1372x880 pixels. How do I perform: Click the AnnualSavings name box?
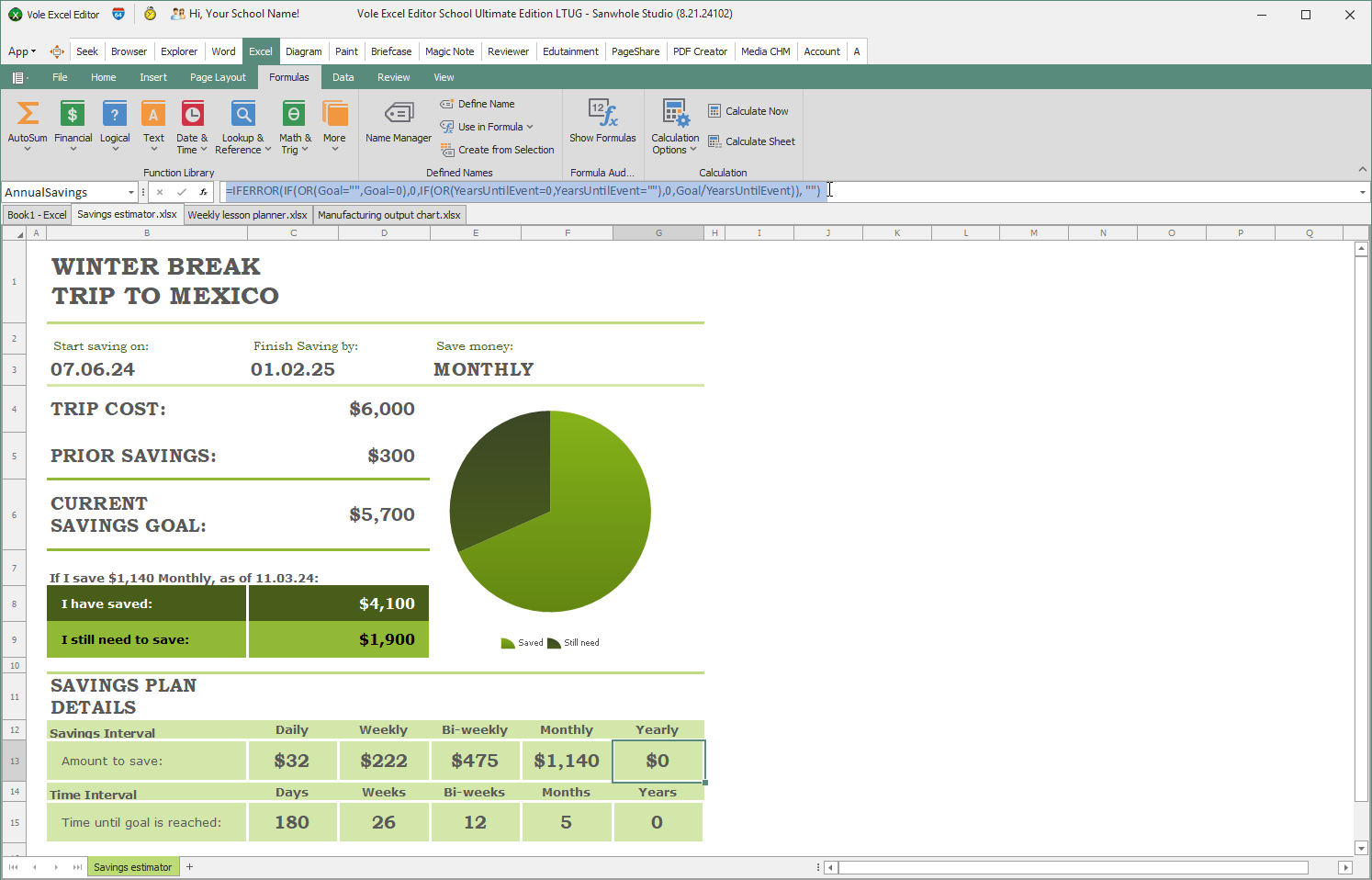click(x=64, y=192)
